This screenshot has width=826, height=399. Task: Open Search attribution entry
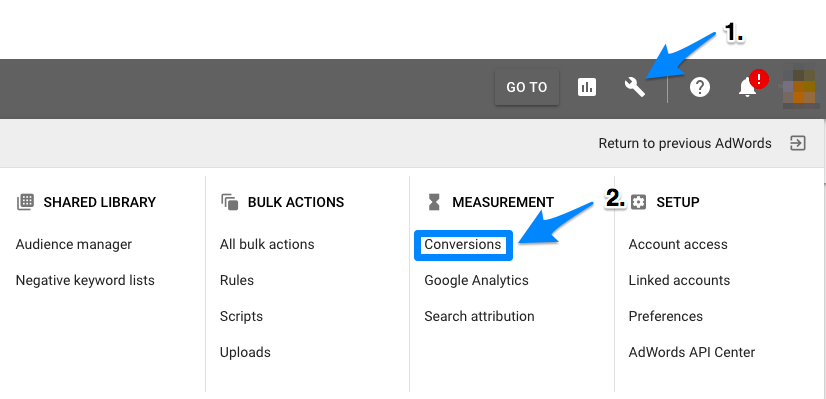479,316
